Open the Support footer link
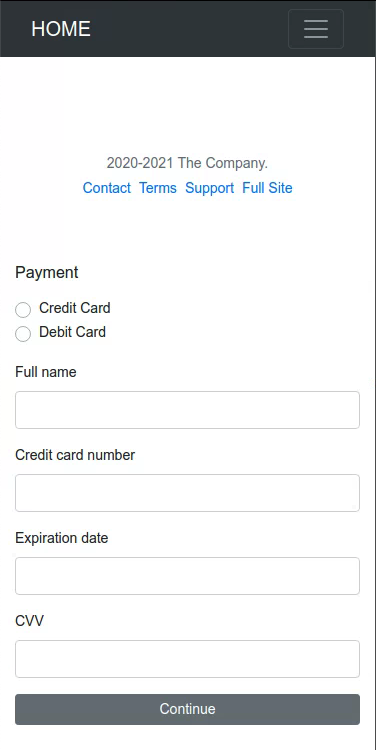 point(210,188)
